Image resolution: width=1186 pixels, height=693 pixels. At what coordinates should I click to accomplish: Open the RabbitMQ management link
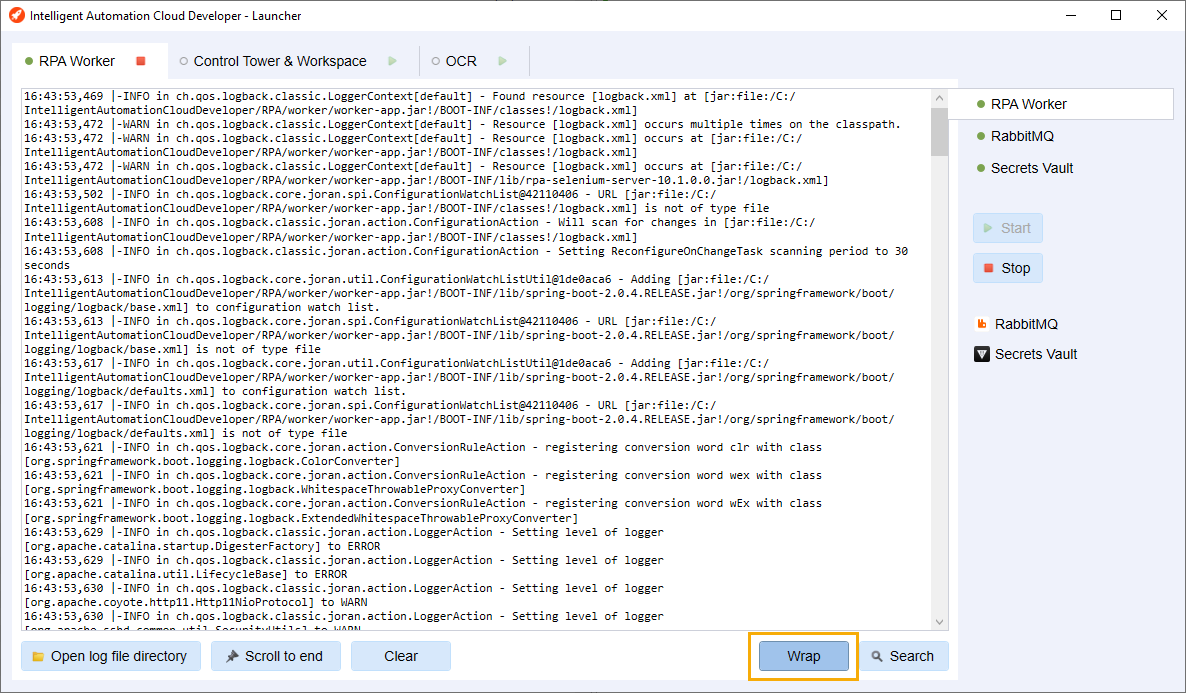[1026, 324]
